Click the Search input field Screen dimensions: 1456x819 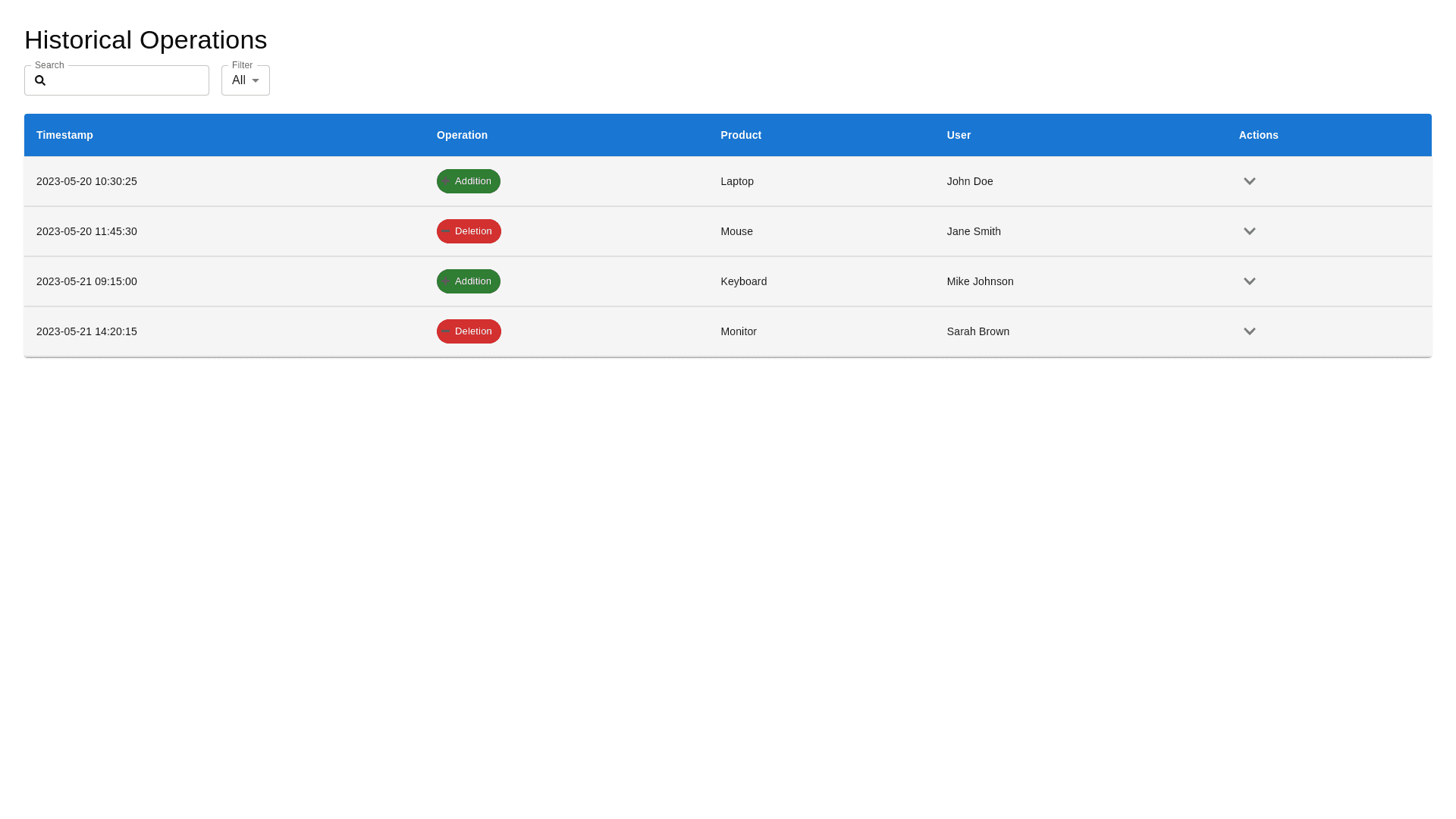[127, 80]
